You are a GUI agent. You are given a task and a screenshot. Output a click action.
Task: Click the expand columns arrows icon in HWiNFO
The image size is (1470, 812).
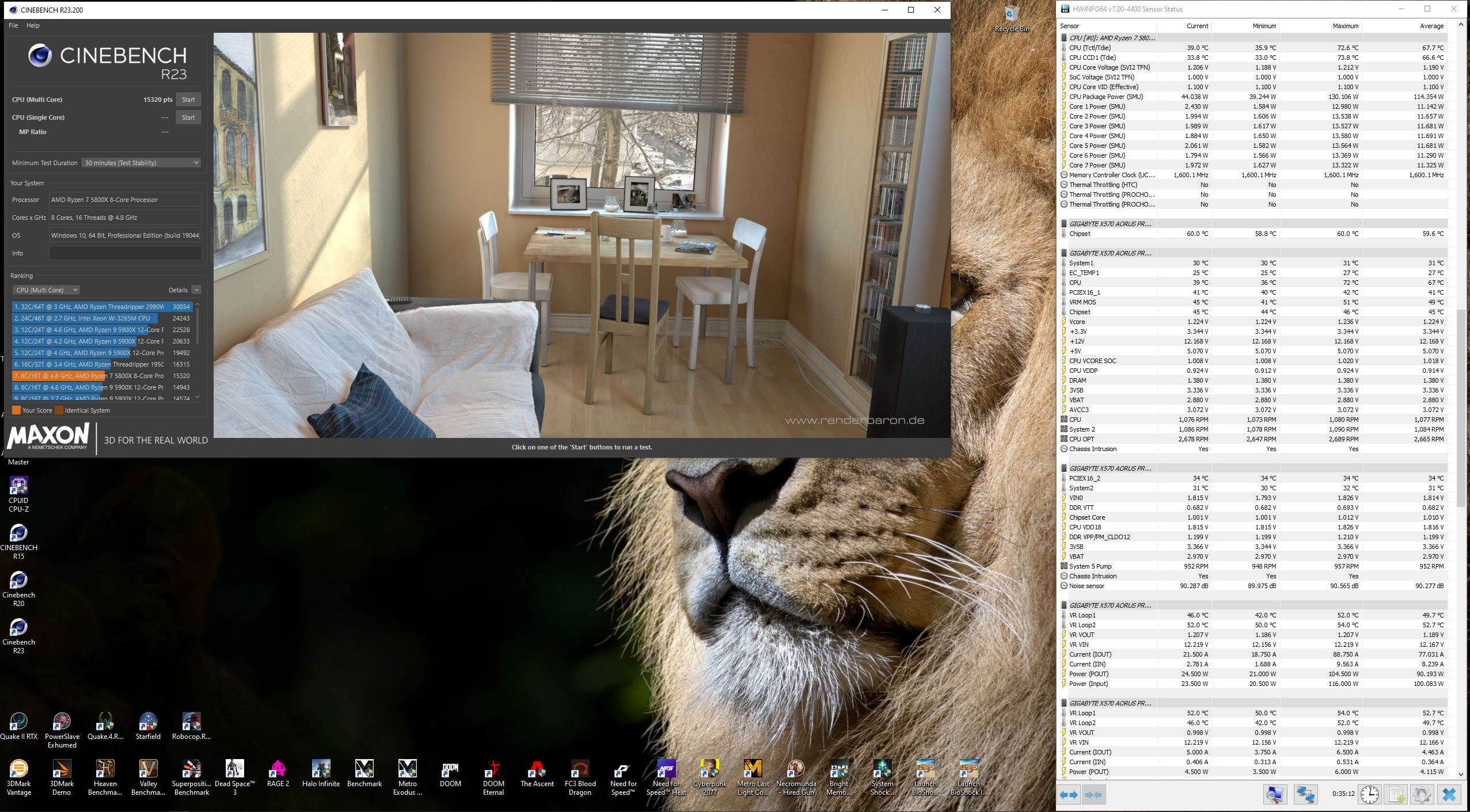click(x=1069, y=795)
